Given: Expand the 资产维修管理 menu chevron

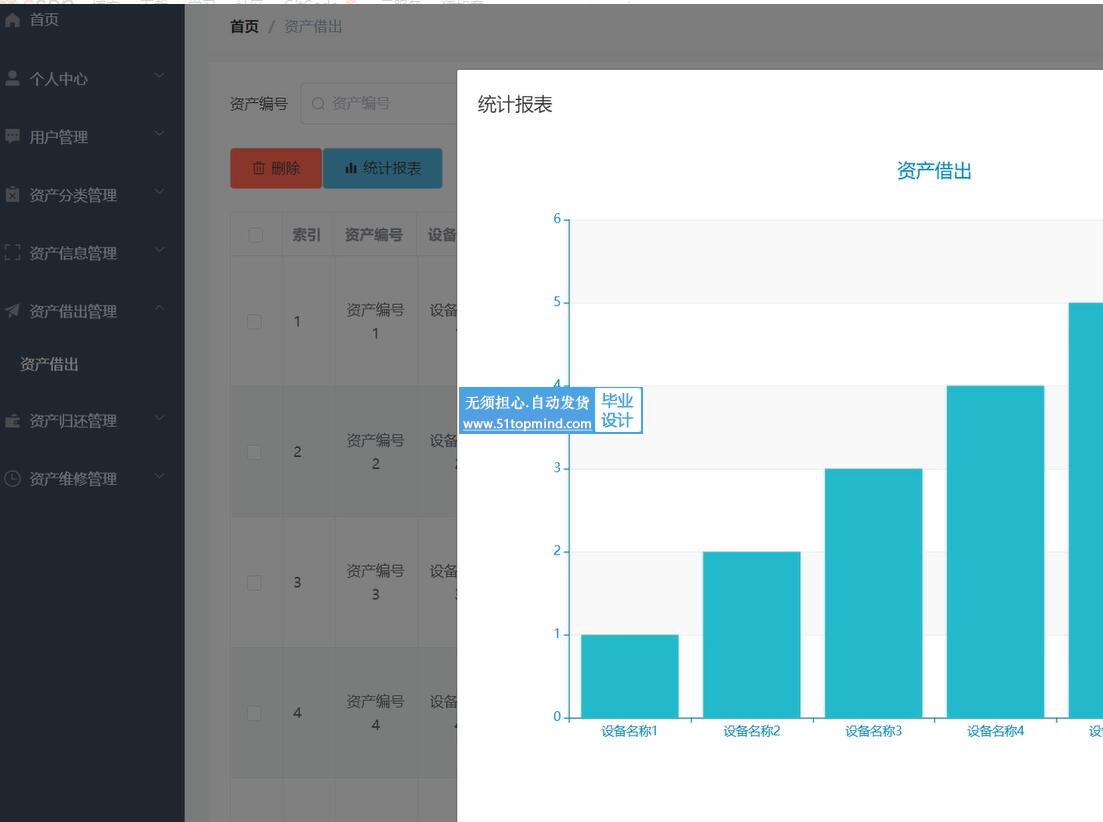Looking at the screenshot, I should click(160, 477).
